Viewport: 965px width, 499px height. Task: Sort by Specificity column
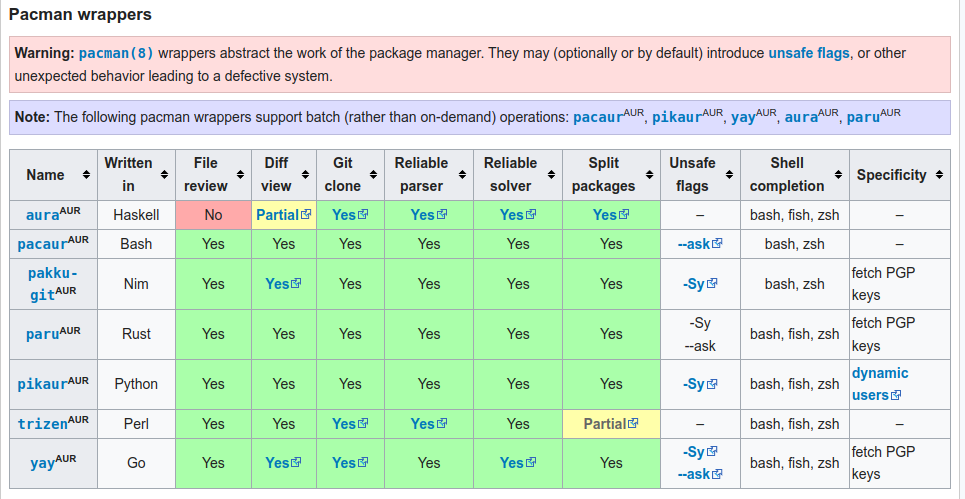(939, 175)
